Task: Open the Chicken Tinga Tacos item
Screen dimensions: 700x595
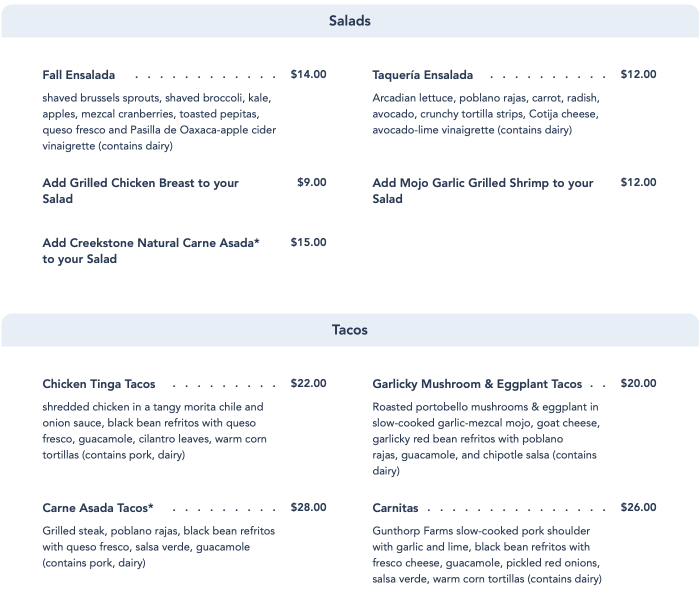Action: 99,384
